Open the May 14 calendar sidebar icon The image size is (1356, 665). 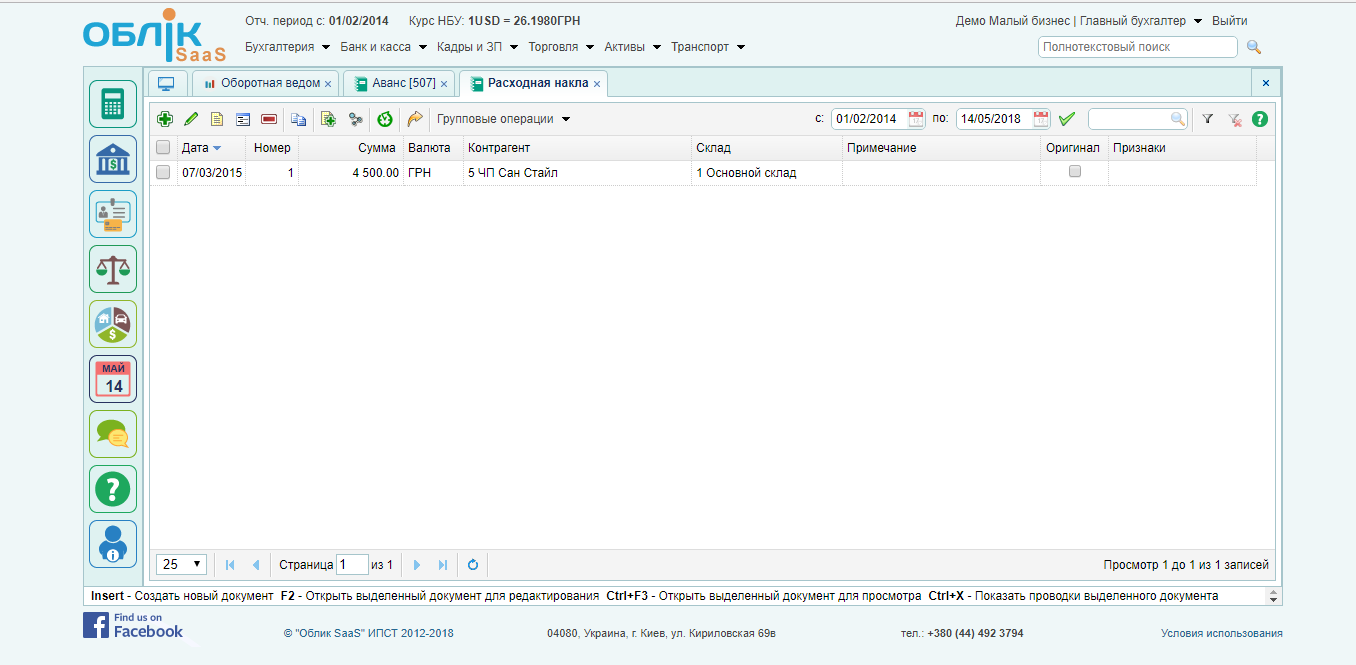point(113,379)
